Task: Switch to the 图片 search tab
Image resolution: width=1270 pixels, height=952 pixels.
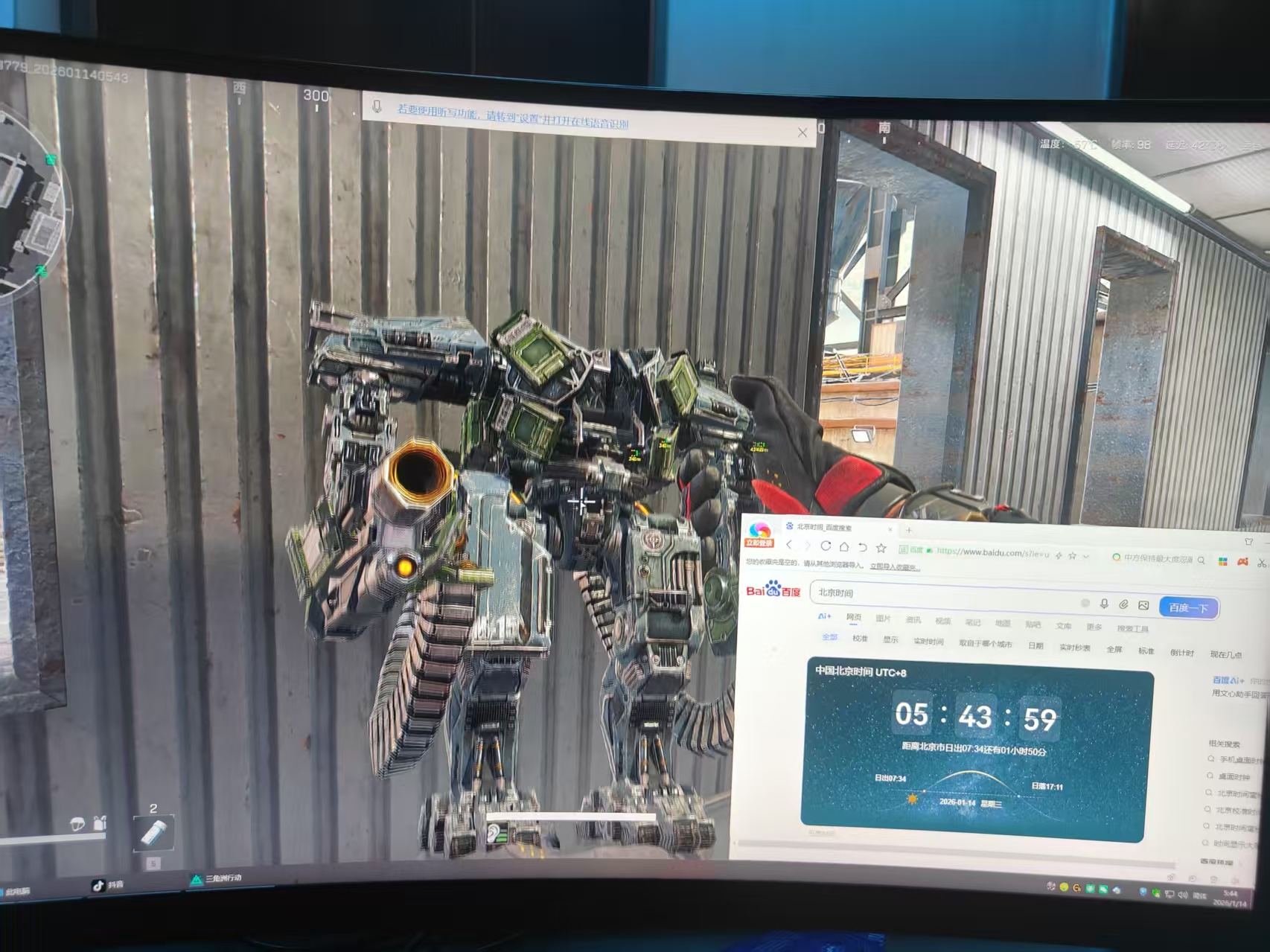Action: tap(883, 619)
